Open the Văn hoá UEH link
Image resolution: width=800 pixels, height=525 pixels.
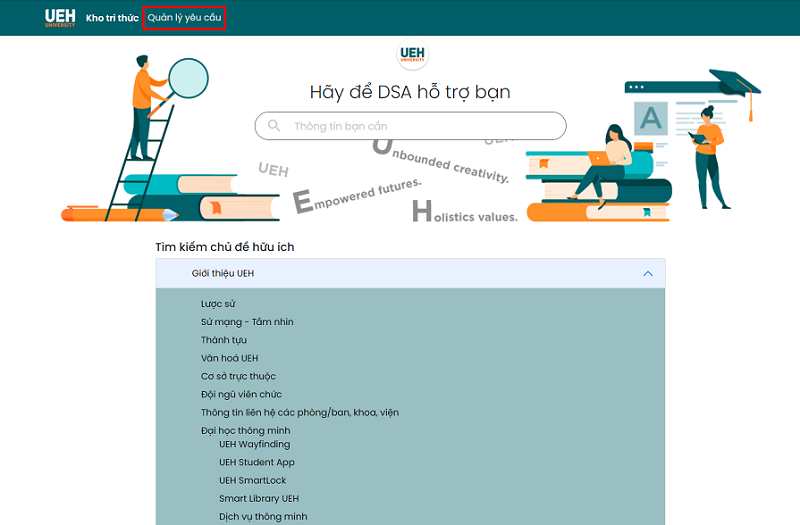pos(229,358)
